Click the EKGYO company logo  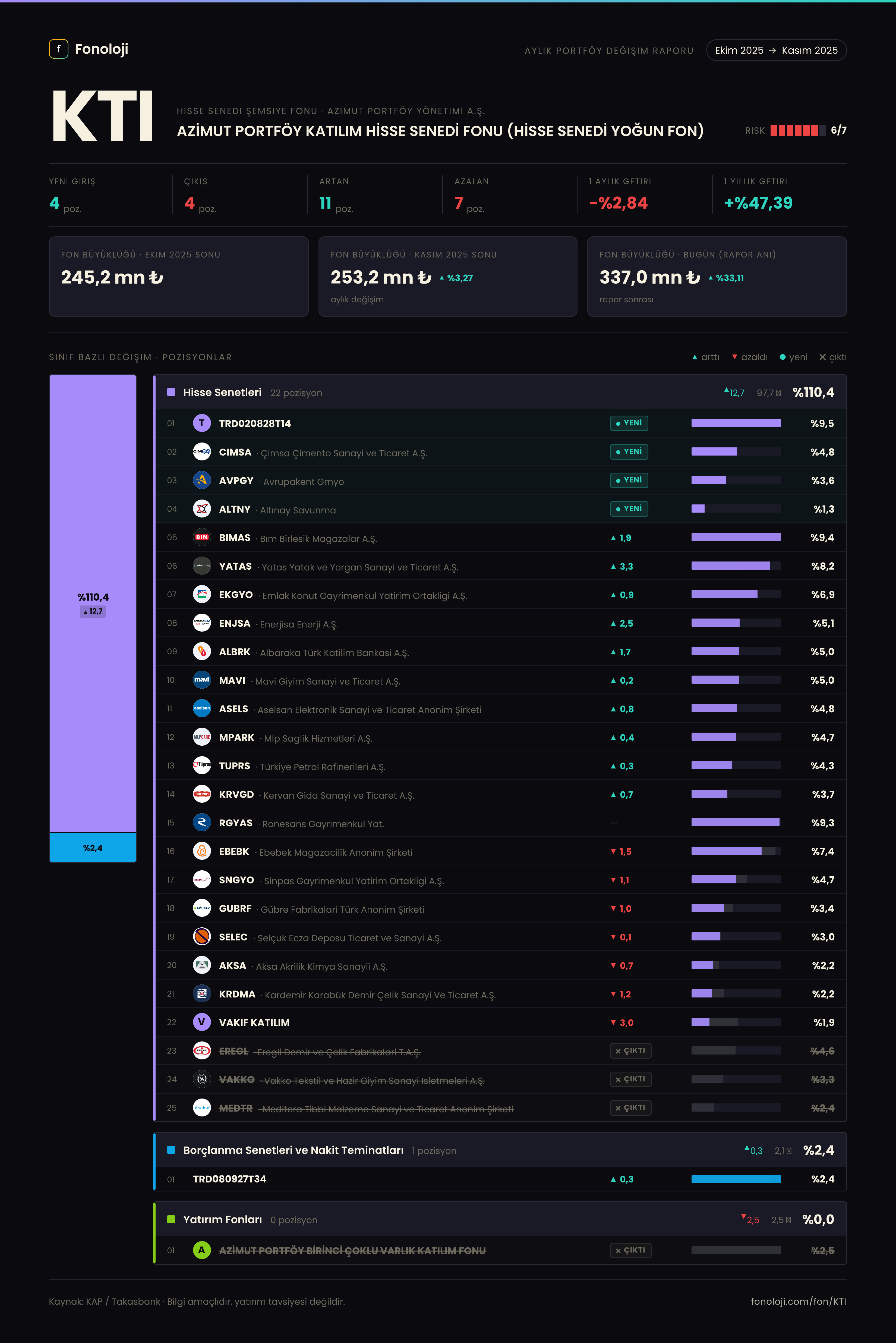(202, 595)
